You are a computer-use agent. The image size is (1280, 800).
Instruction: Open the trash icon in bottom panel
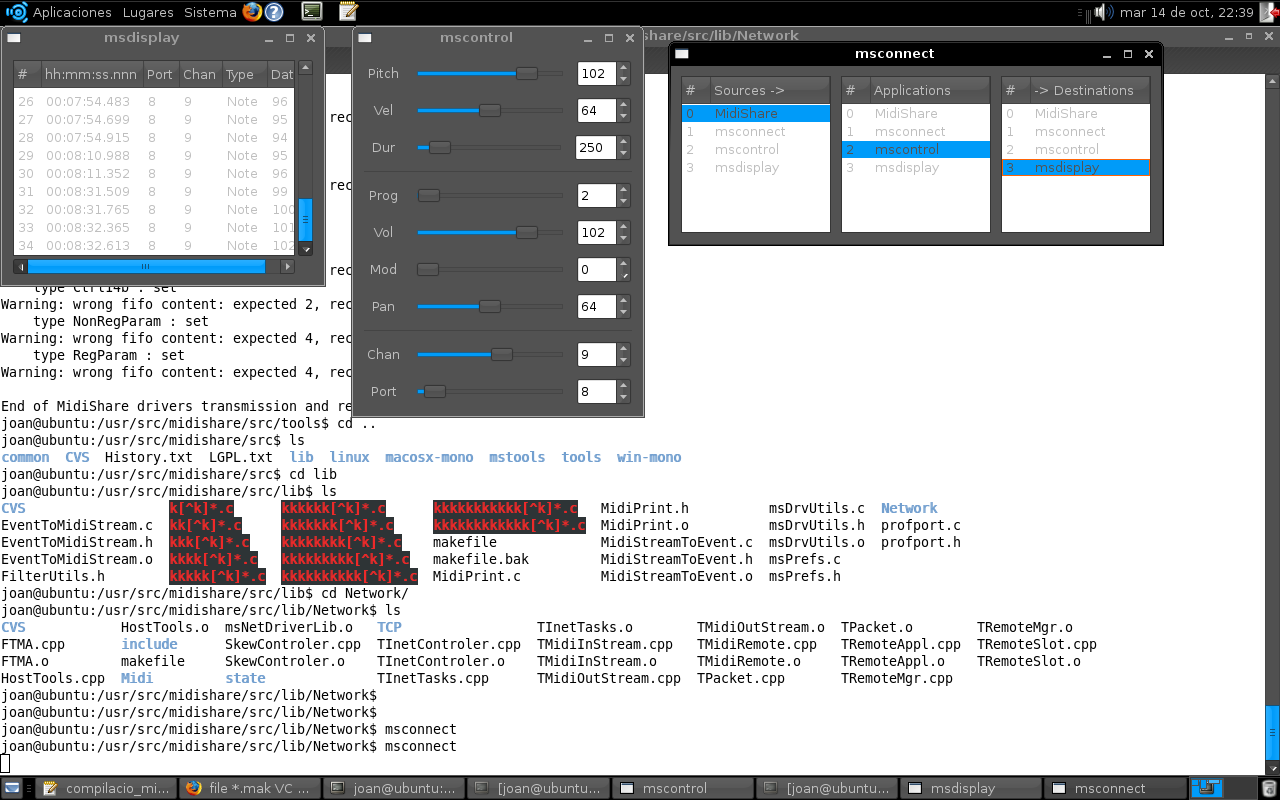pos(1268,788)
